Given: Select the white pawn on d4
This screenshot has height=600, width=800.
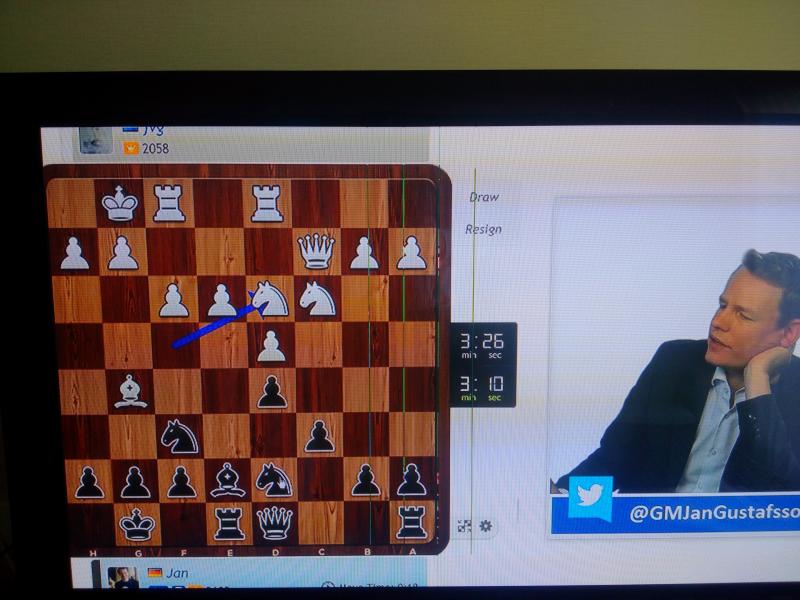Looking at the screenshot, I should pyautogui.click(x=271, y=344).
